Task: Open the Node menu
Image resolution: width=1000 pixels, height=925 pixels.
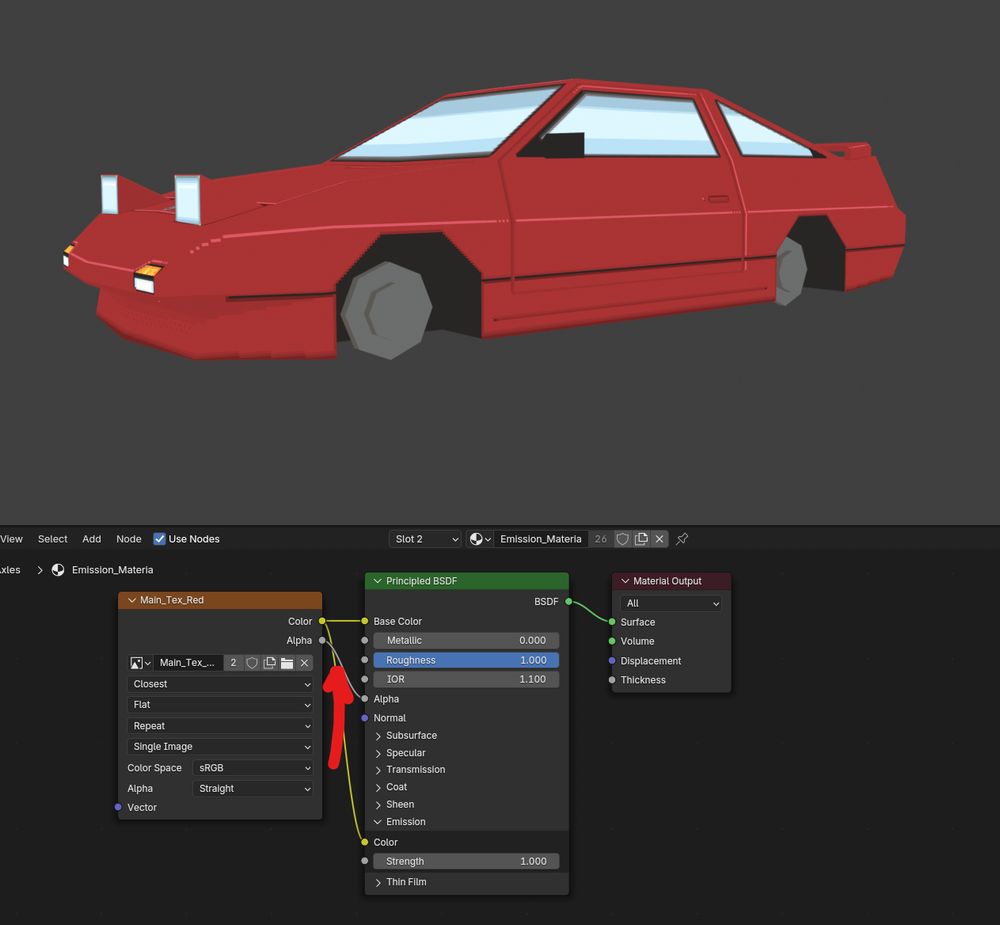Action: tap(129, 539)
